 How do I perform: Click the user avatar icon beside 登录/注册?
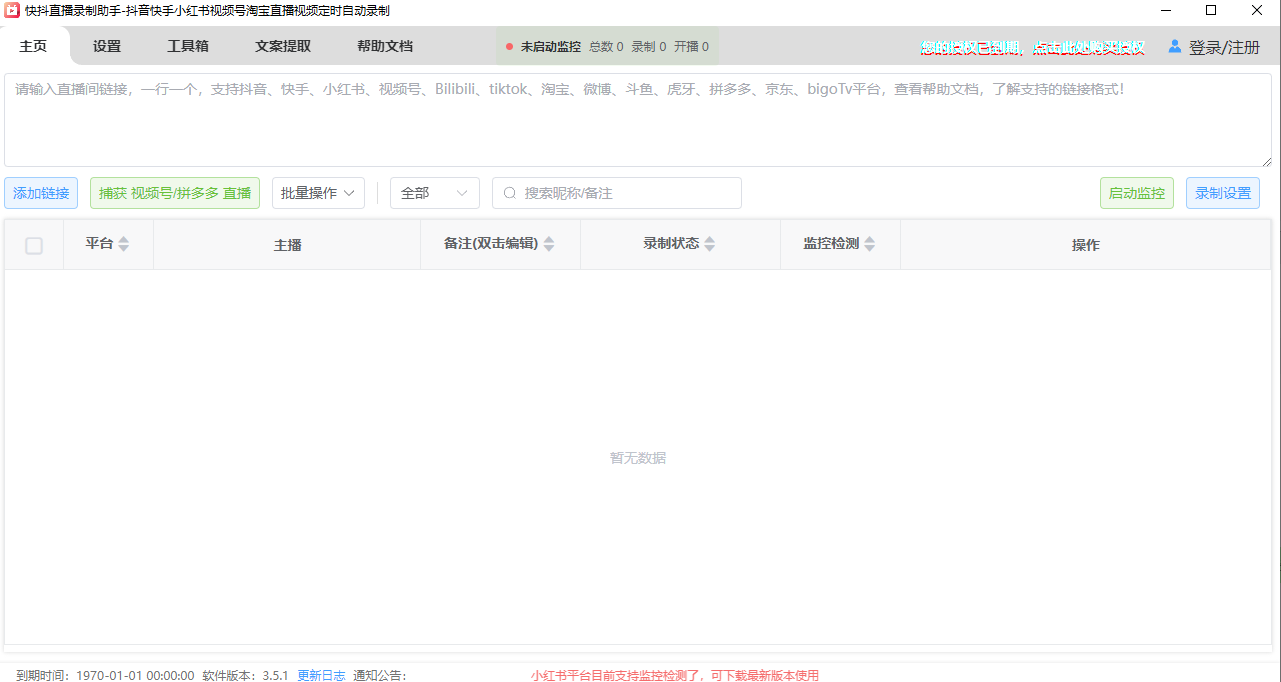(x=1174, y=46)
